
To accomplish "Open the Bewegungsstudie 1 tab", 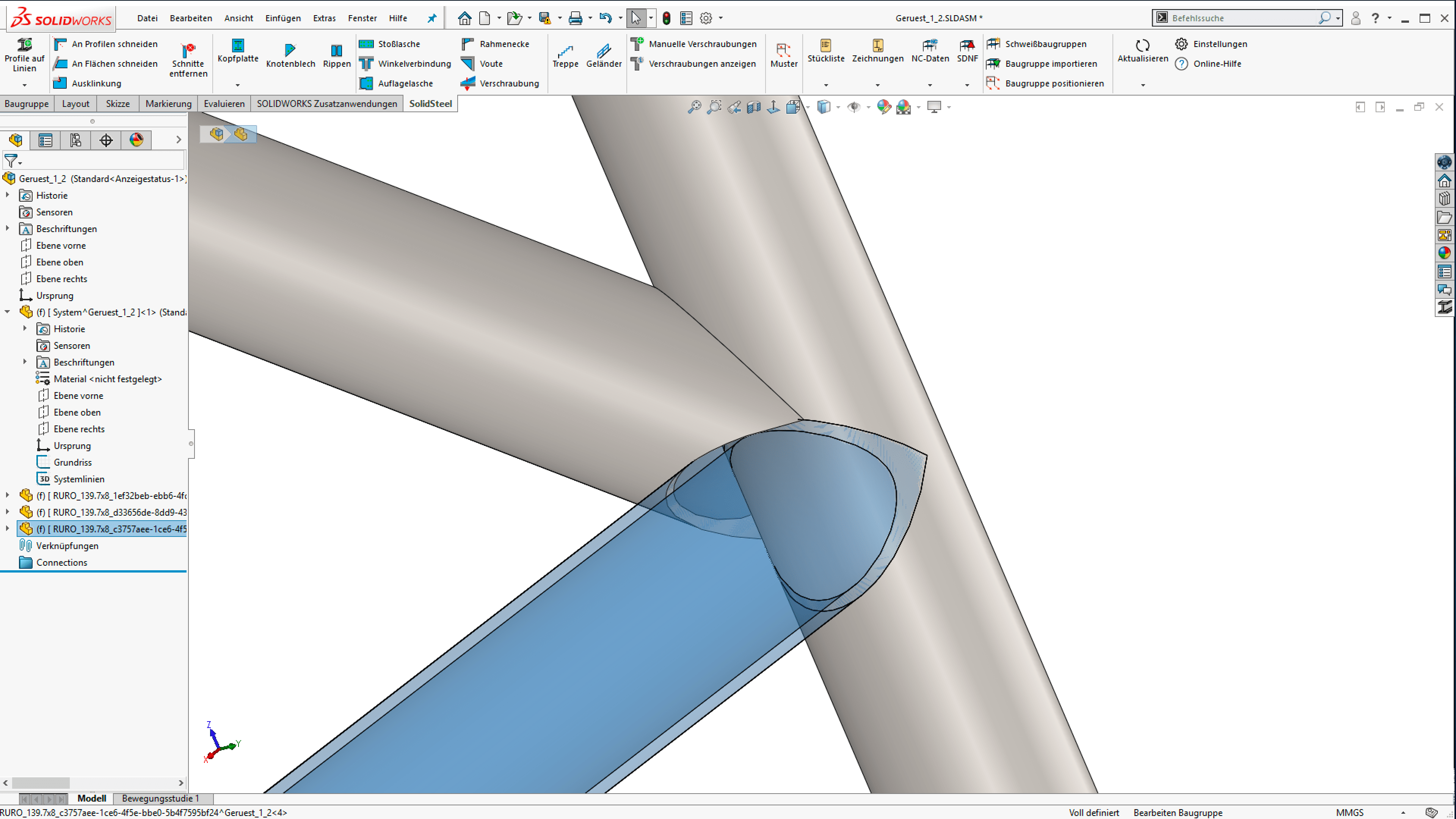I will point(160,798).
